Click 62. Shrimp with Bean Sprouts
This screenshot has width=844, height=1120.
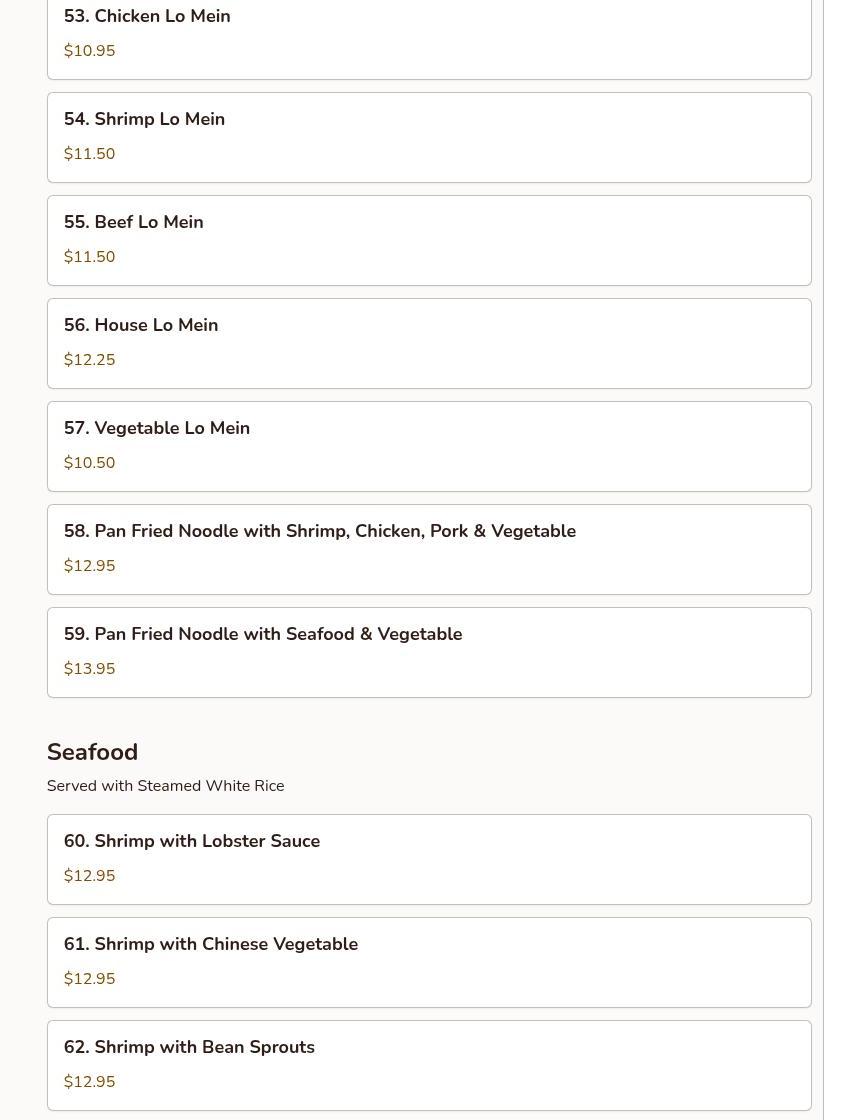click(429, 1065)
